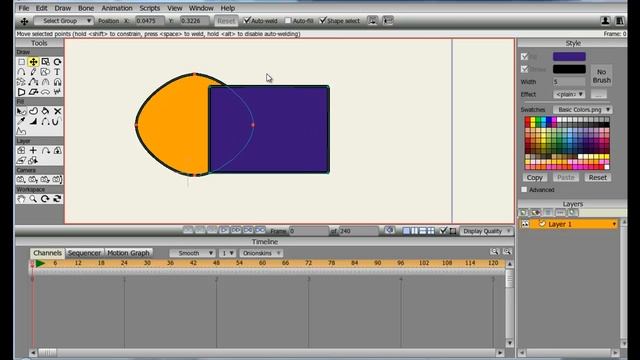
Task: Click inside the Width input field
Action: click(x=569, y=82)
